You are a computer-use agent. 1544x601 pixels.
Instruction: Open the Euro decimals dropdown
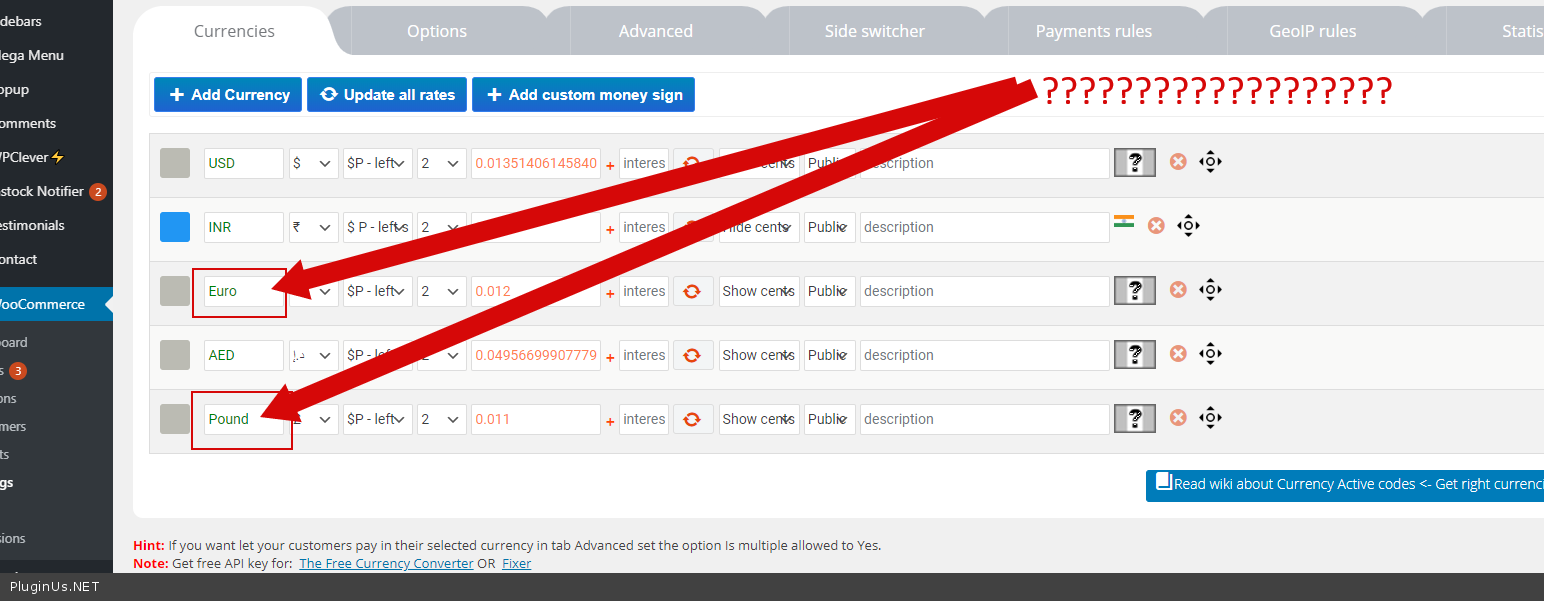pos(442,291)
